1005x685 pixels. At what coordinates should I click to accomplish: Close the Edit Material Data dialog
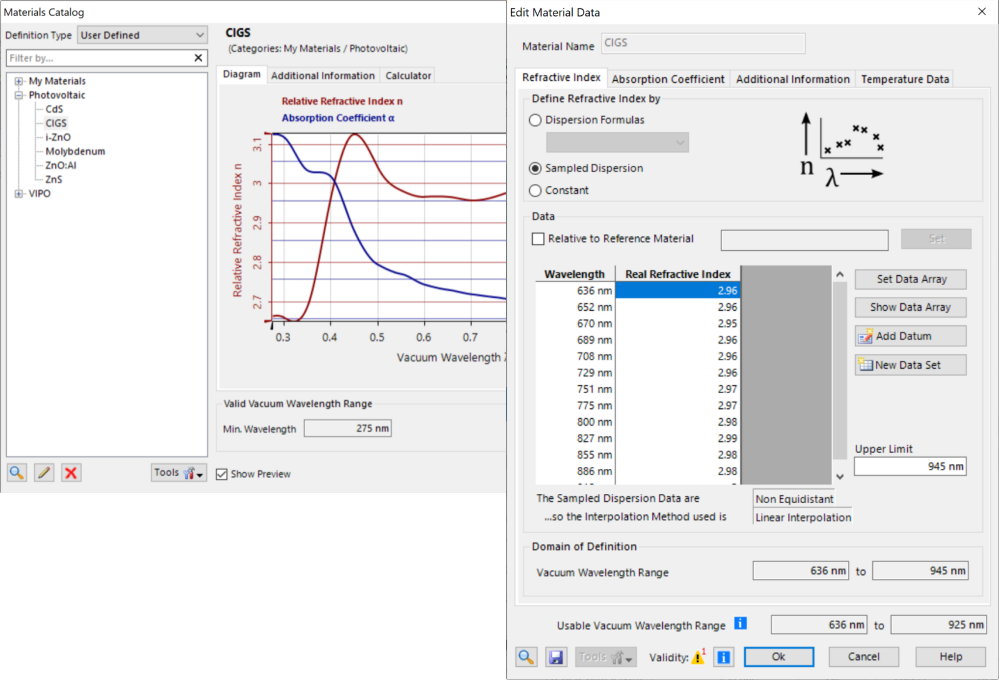click(x=981, y=12)
